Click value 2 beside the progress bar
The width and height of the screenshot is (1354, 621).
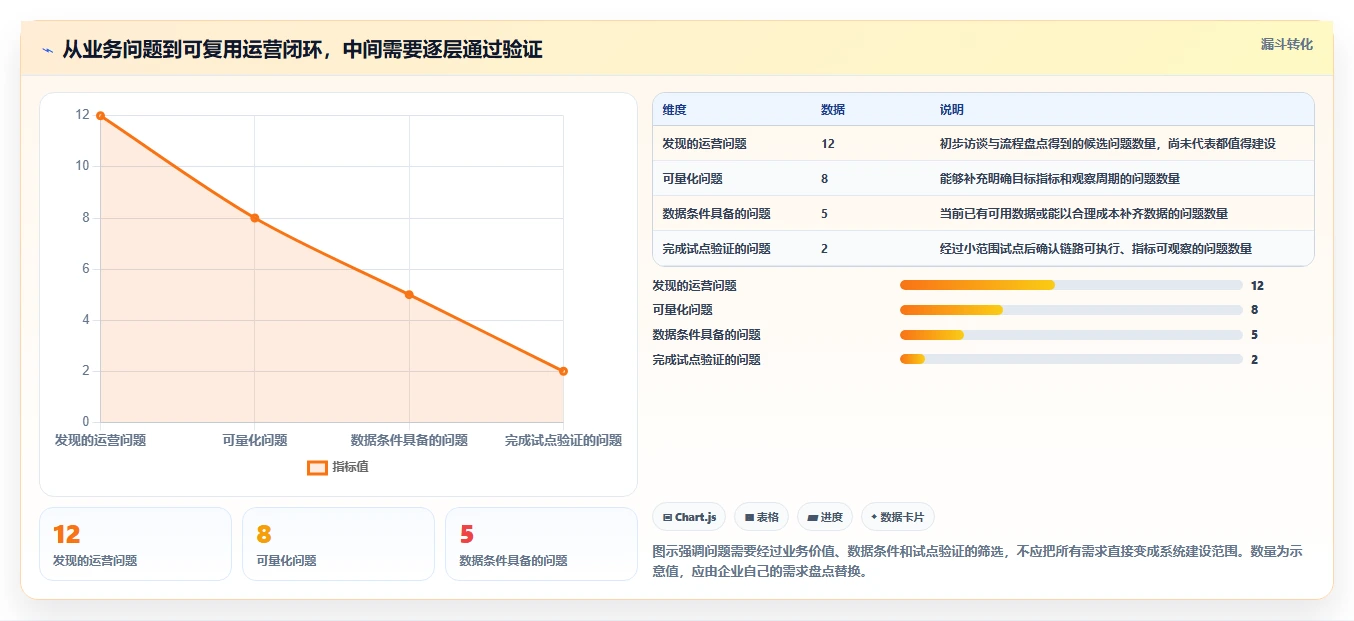pos(1254,359)
